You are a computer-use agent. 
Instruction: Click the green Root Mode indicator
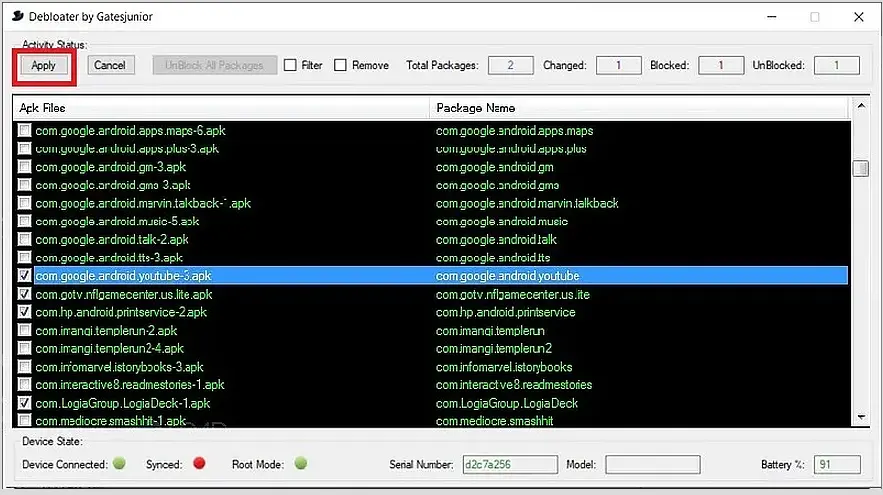click(x=301, y=463)
